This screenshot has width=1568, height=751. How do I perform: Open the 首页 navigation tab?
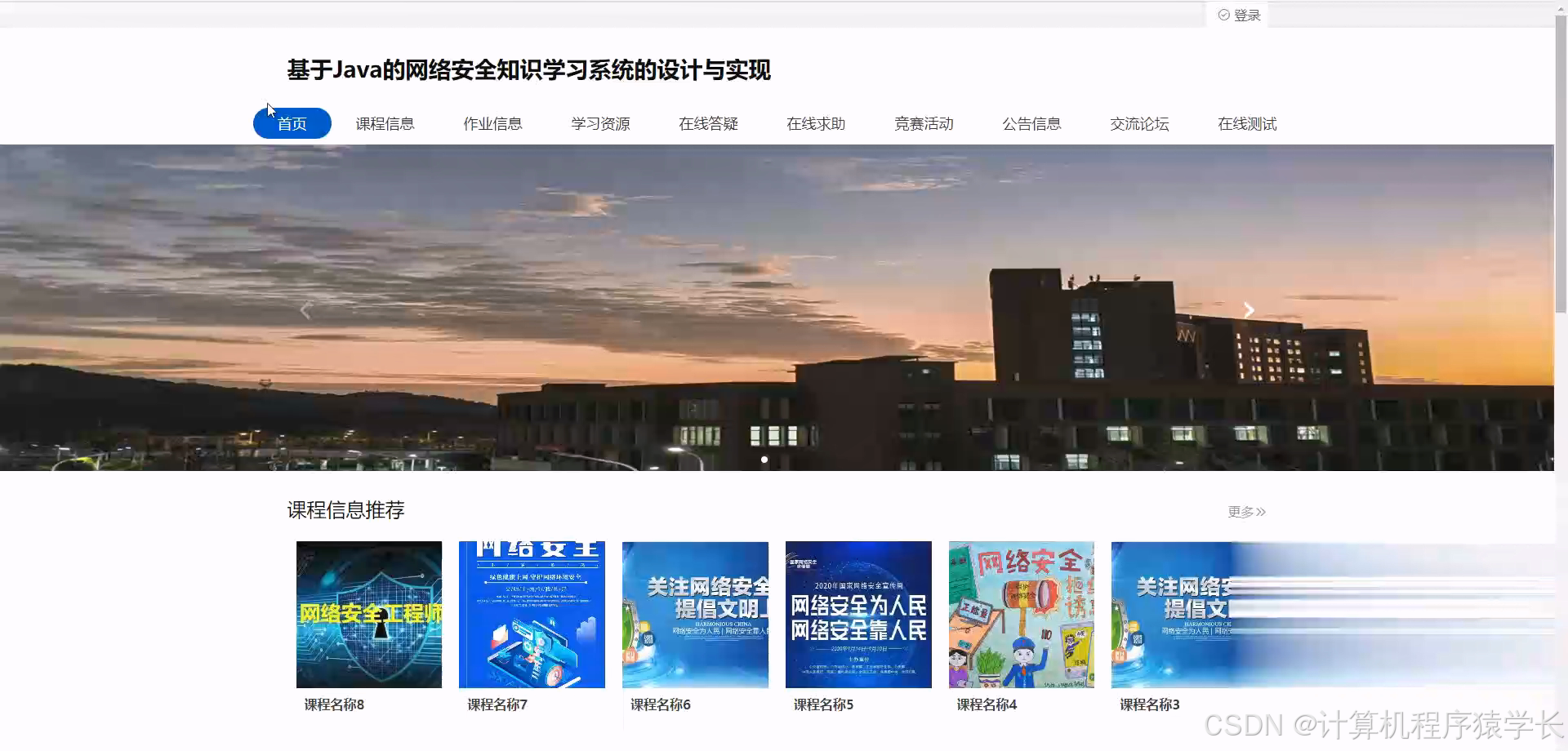[292, 123]
